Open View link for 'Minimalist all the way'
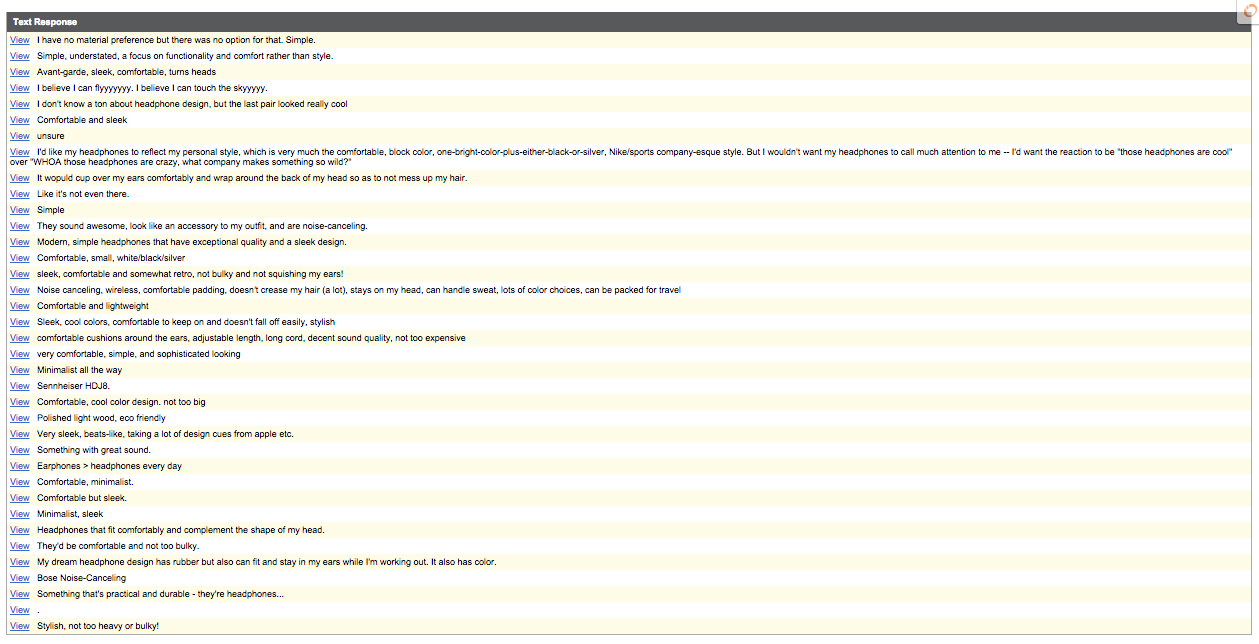1259x644 pixels. [19, 370]
